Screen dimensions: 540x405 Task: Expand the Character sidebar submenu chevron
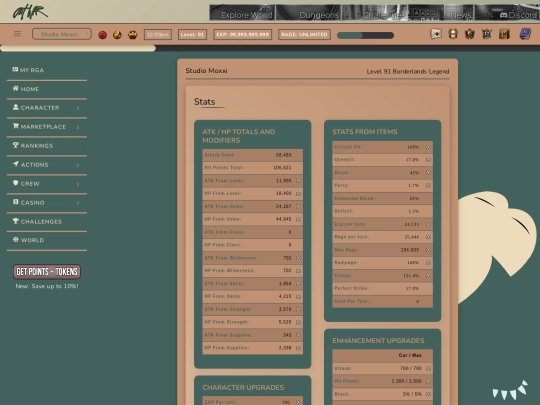[x=78, y=108]
